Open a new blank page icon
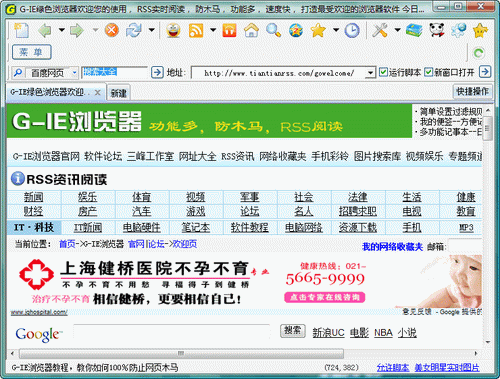The height and width of the screenshot is (379, 500). point(22,30)
